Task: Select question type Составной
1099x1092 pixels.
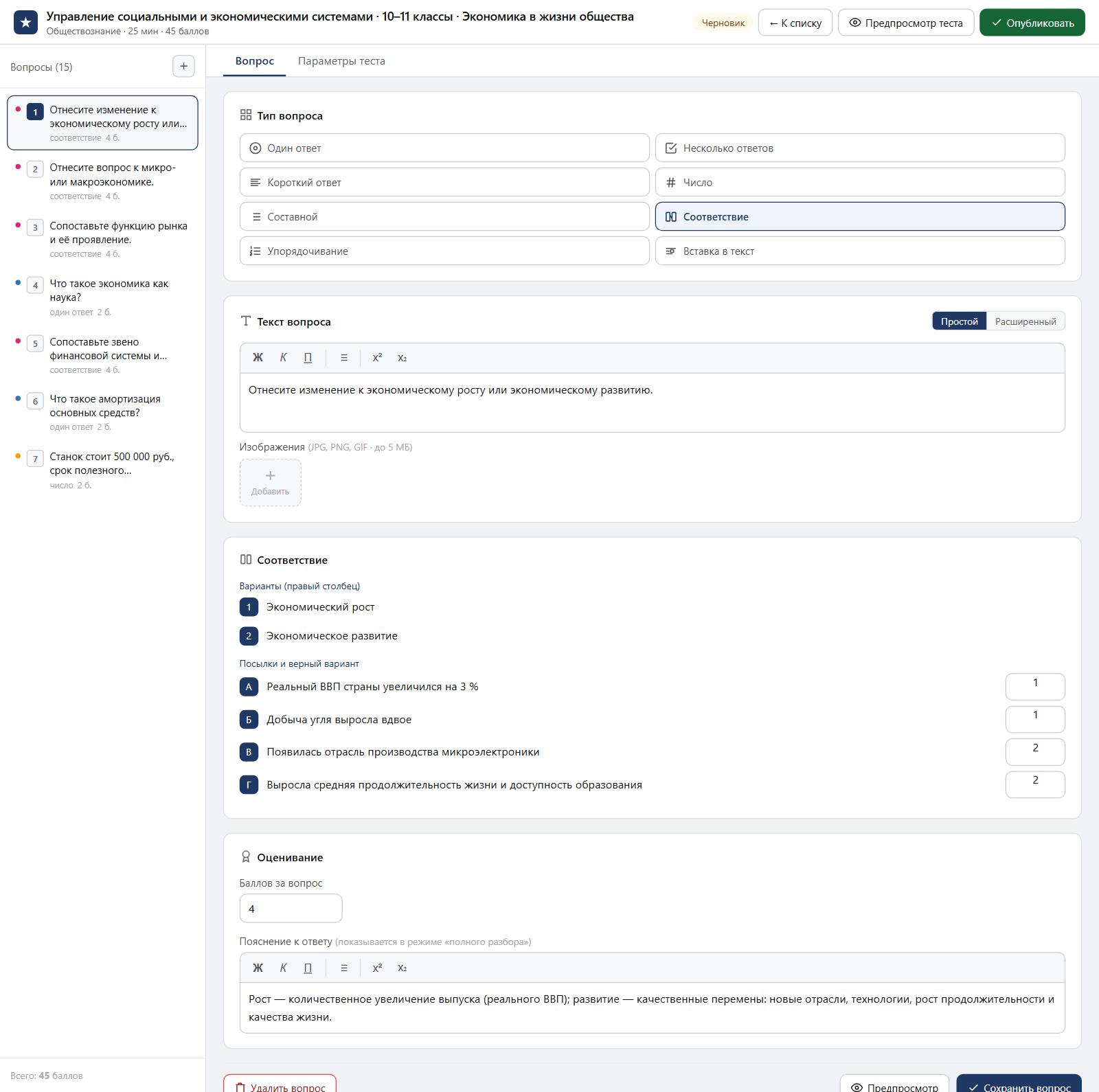Action: (x=444, y=216)
